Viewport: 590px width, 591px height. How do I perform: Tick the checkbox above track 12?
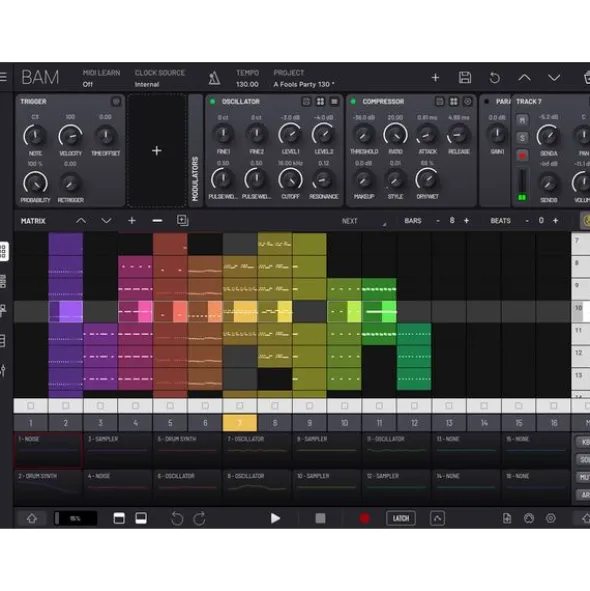(414, 406)
